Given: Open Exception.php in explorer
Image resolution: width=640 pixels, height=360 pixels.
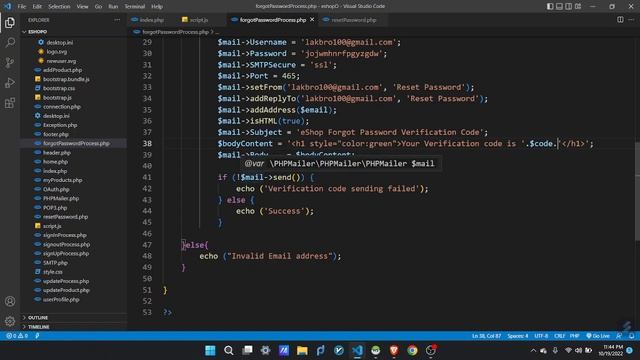Looking at the screenshot, I should [x=60, y=125].
